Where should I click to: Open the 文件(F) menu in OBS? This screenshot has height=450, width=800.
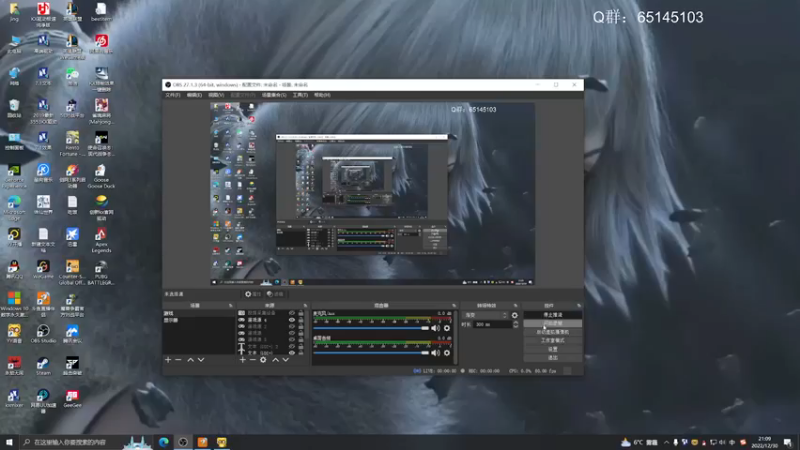coord(172,95)
